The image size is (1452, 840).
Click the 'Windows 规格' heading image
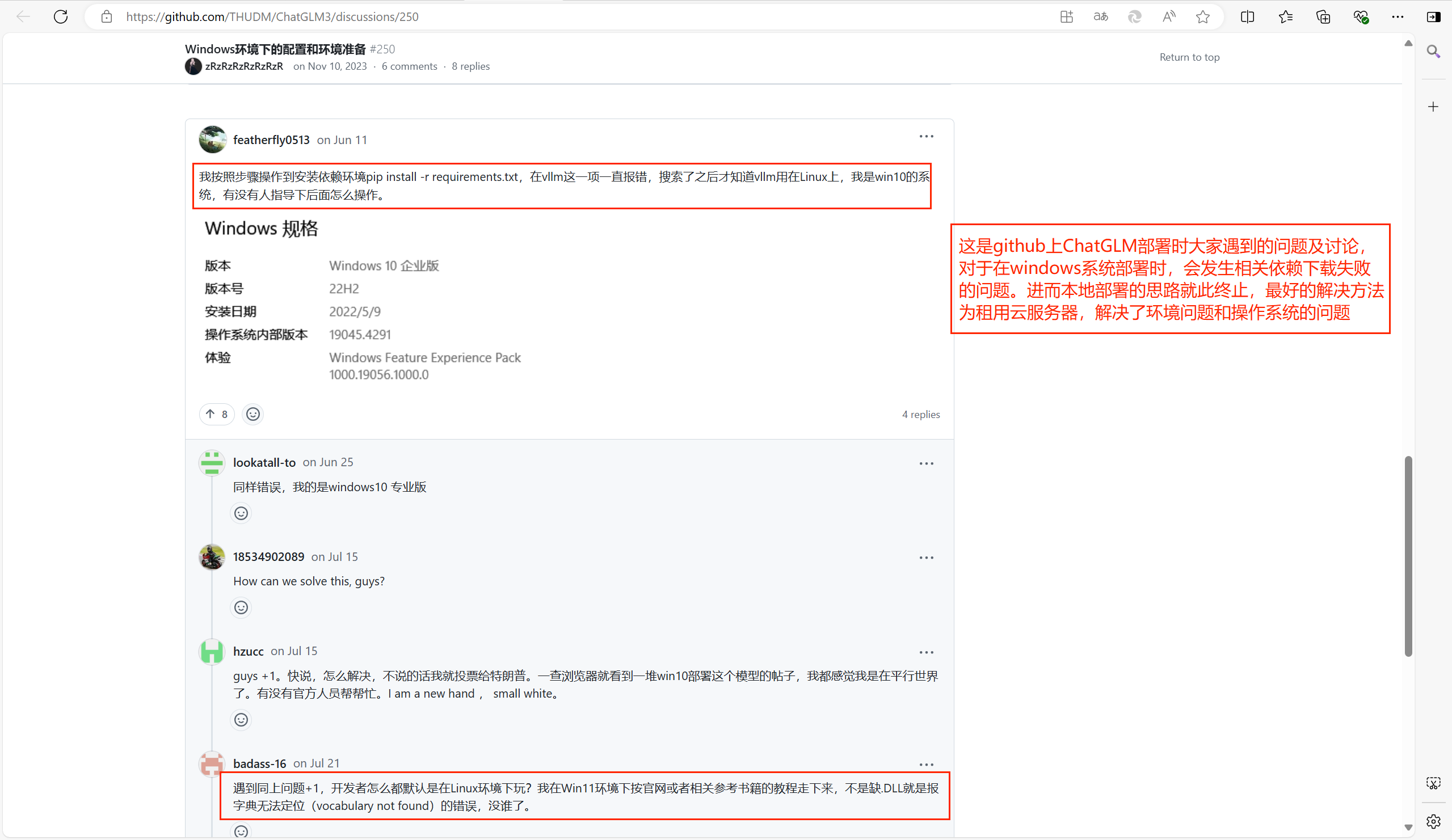[262, 229]
